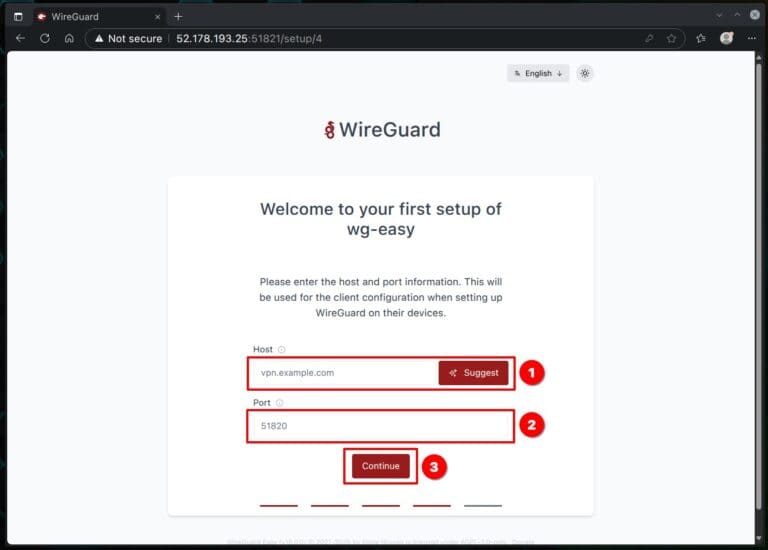768x550 pixels.
Task: Open the tab actions sidebar icon
Action: click(x=18, y=17)
